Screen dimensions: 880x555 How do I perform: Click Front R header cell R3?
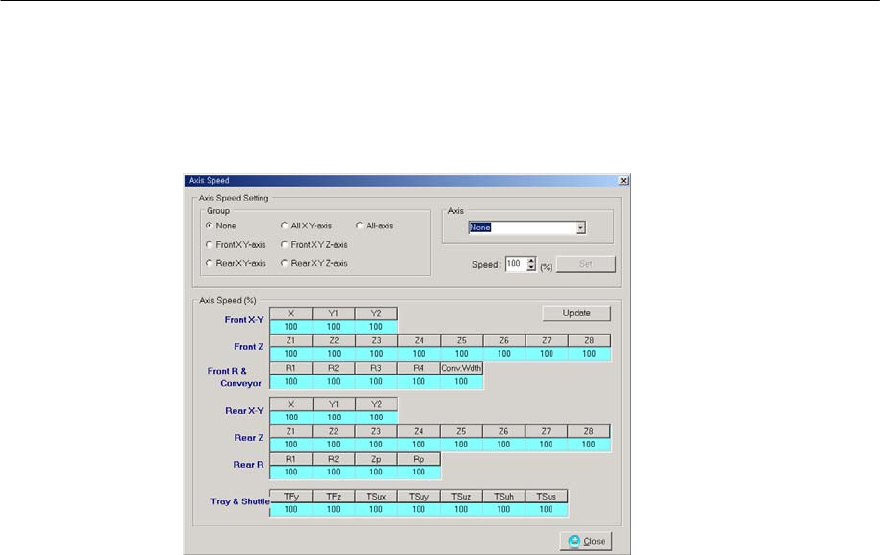coord(376,368)
